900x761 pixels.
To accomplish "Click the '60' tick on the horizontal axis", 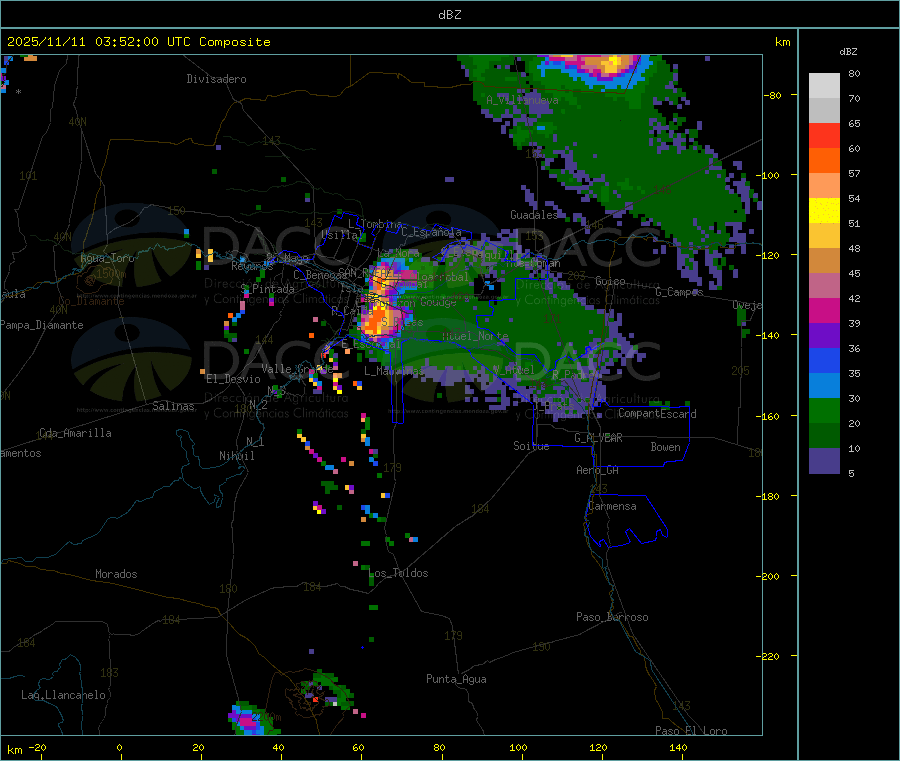I will [358, 747].
